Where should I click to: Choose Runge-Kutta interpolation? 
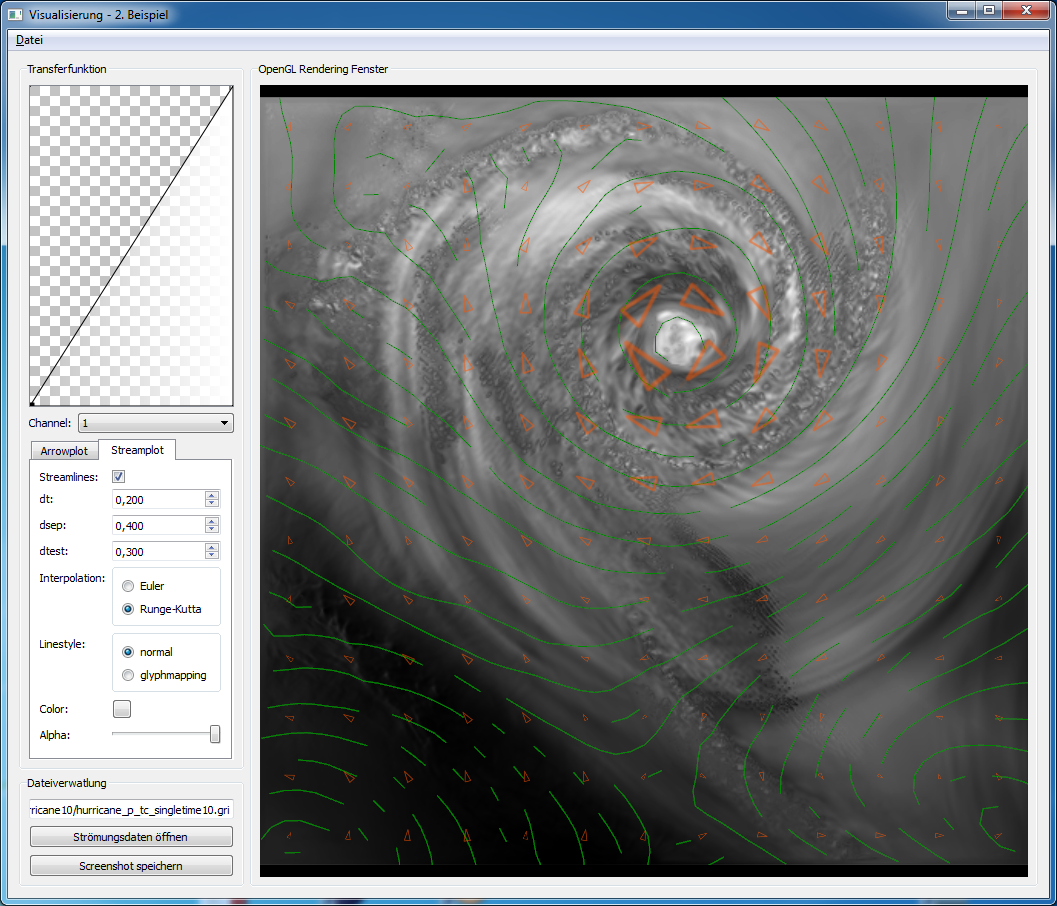128,608
